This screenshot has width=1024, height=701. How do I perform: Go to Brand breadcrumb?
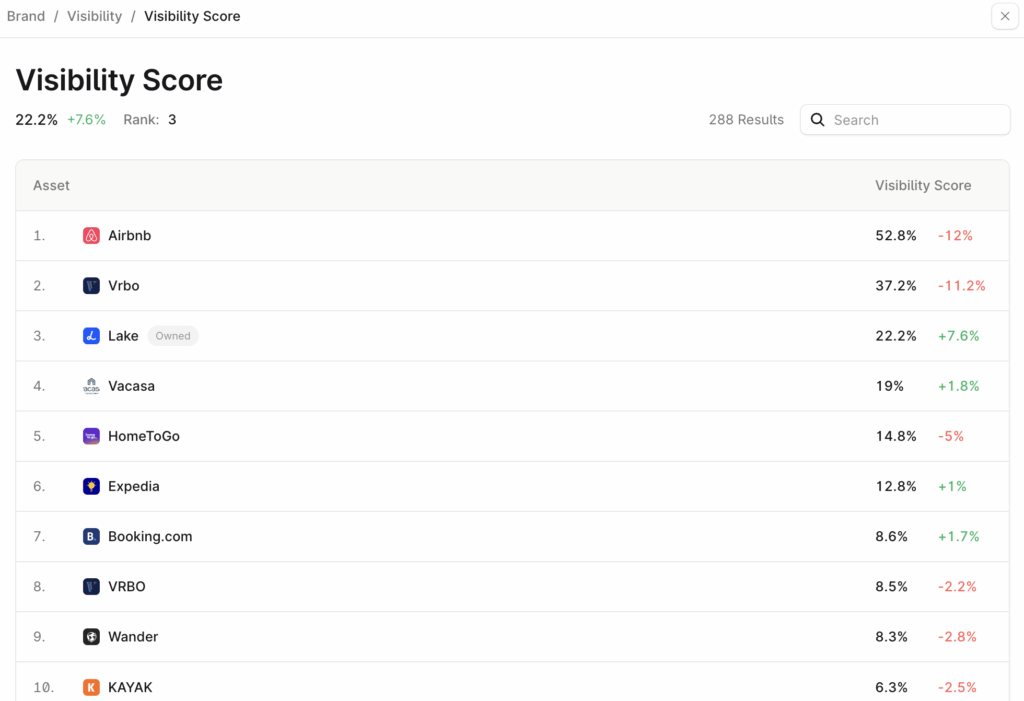[26, 16]
